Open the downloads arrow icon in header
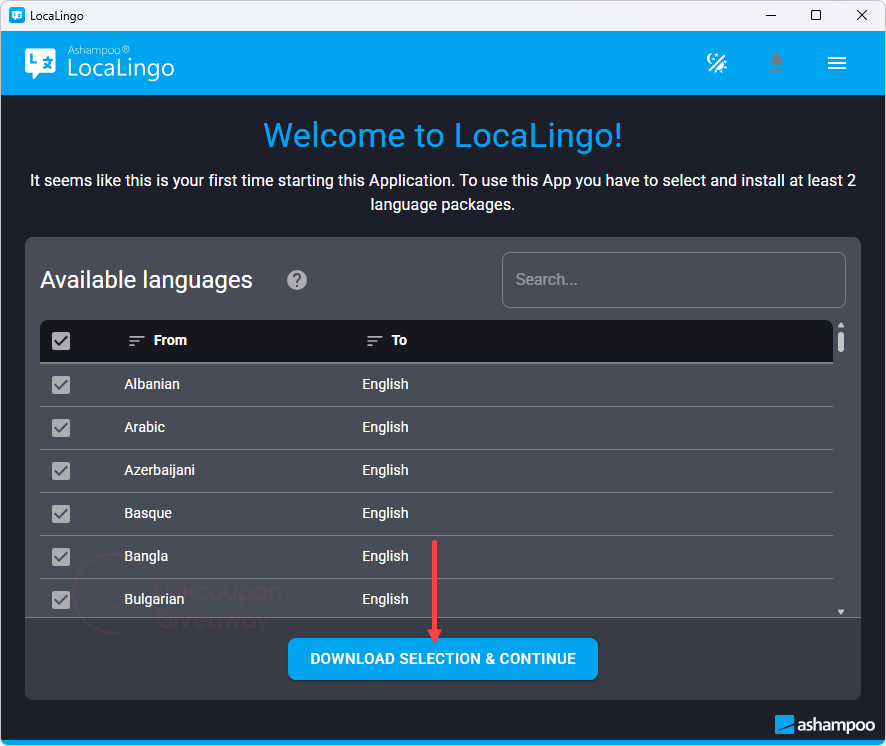886x746 pixels. (777, 63)
